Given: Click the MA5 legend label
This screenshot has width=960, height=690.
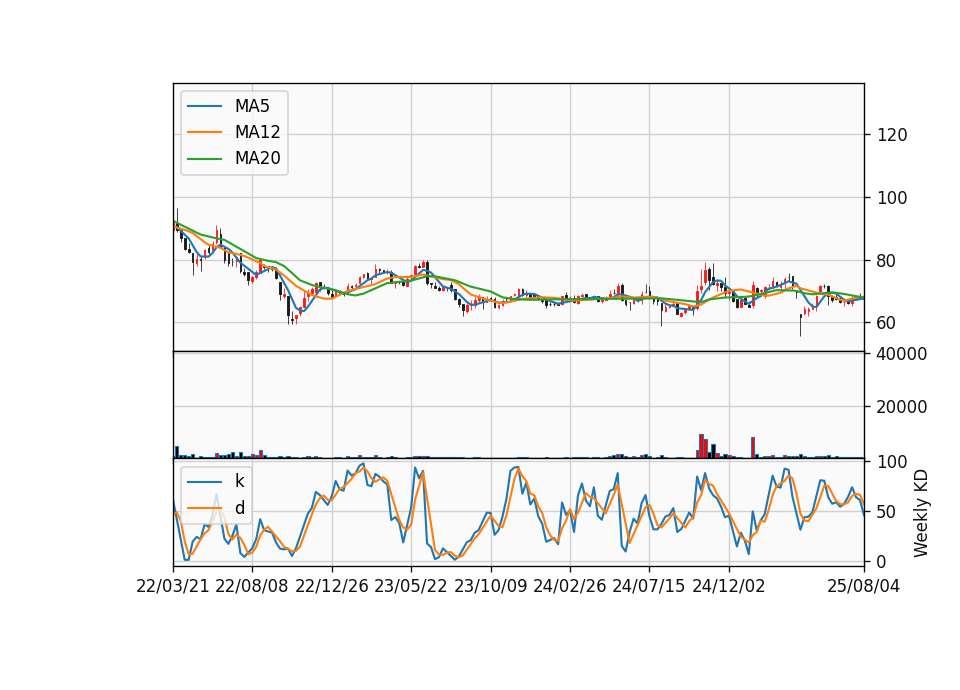Looking at the screenshot, I should [x=252, y=106].
